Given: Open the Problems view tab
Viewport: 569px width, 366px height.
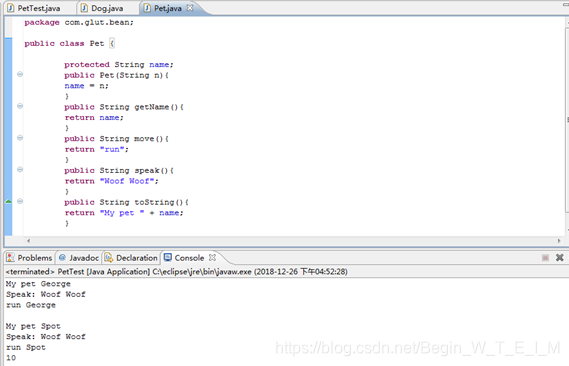Looking at the screenshot, I should [30, 258].
